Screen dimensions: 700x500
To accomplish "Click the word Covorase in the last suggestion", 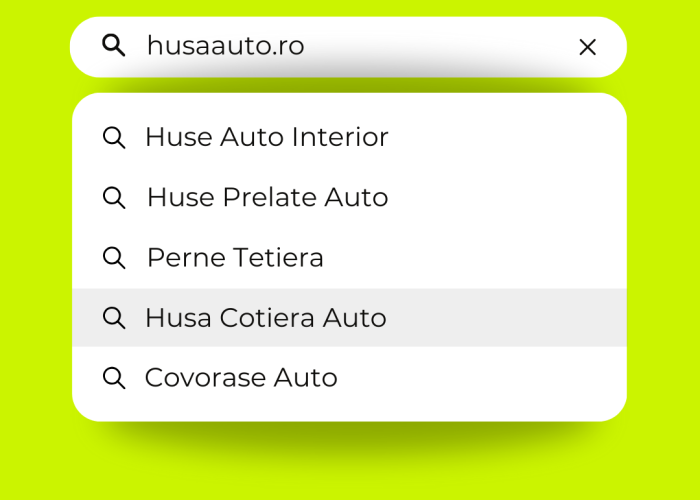I will 205,378.
